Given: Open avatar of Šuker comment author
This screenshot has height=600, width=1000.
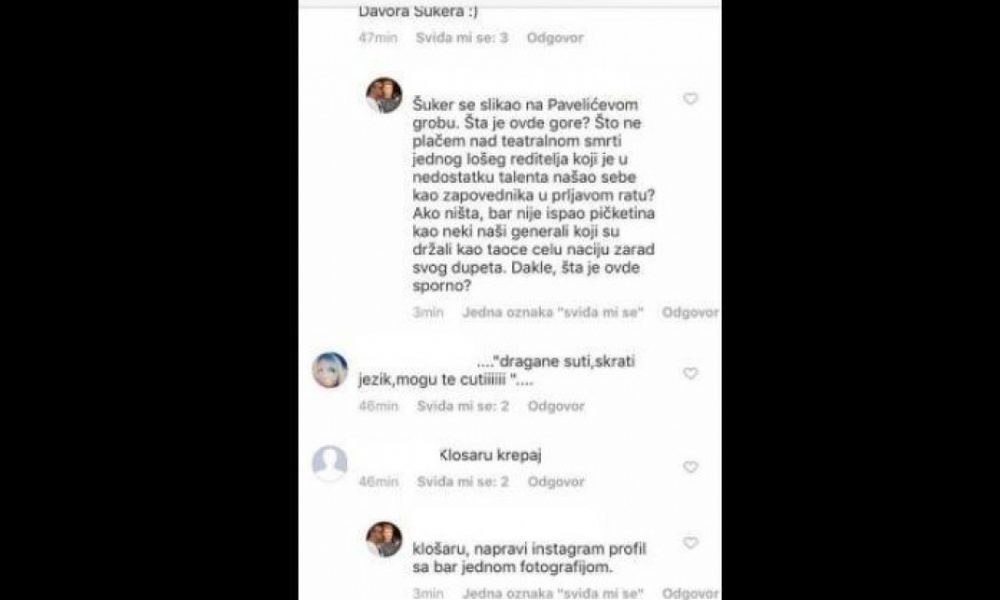Looking at the screenshot, I should pyautogui.click(x=384, y=96).
